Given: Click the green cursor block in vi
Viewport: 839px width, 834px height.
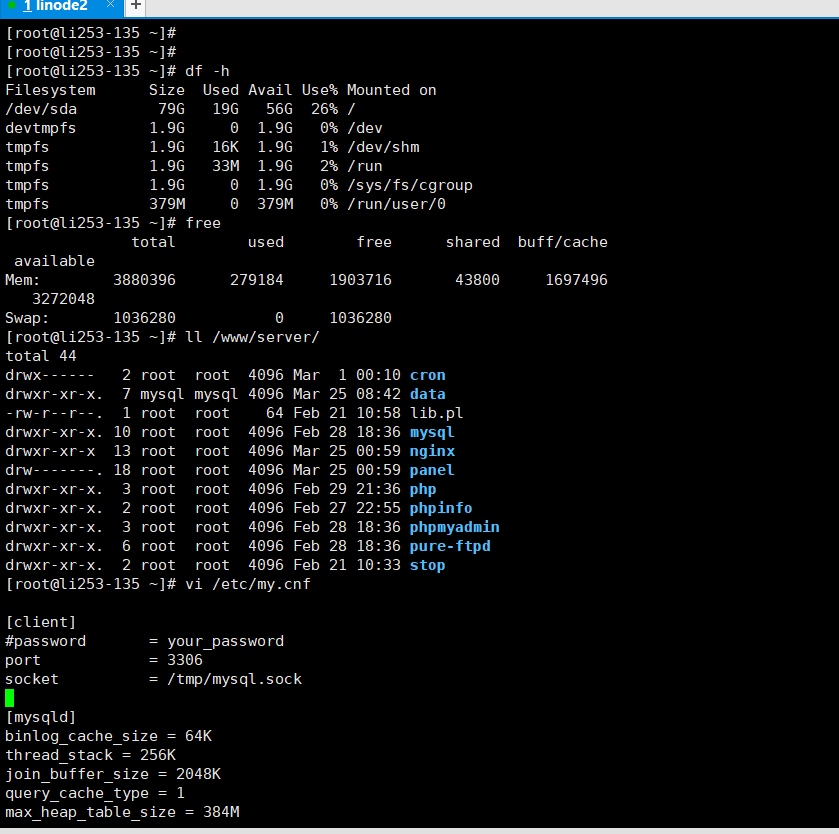Looking at the screenshot, I should [10, 698].
